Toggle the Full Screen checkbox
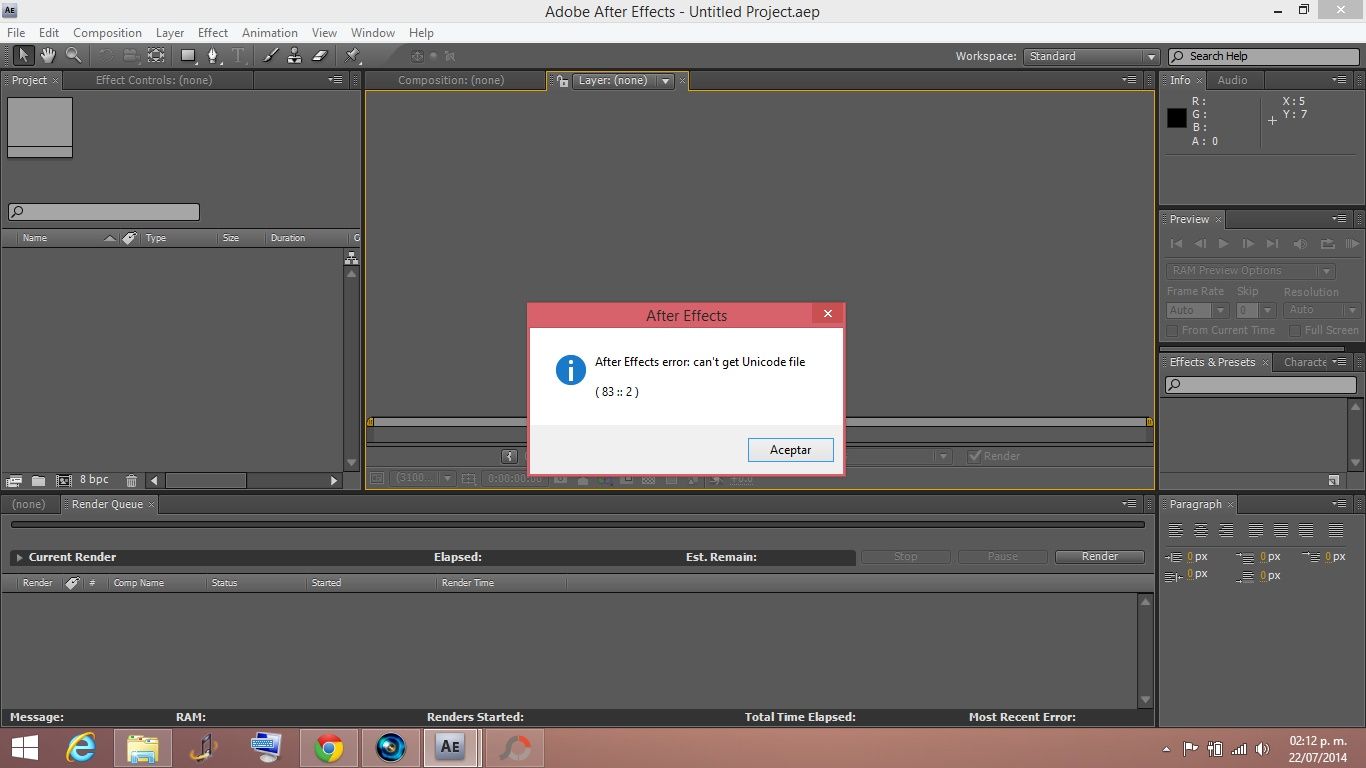Screen dimensions: 1366x768 pos(1295,330)
